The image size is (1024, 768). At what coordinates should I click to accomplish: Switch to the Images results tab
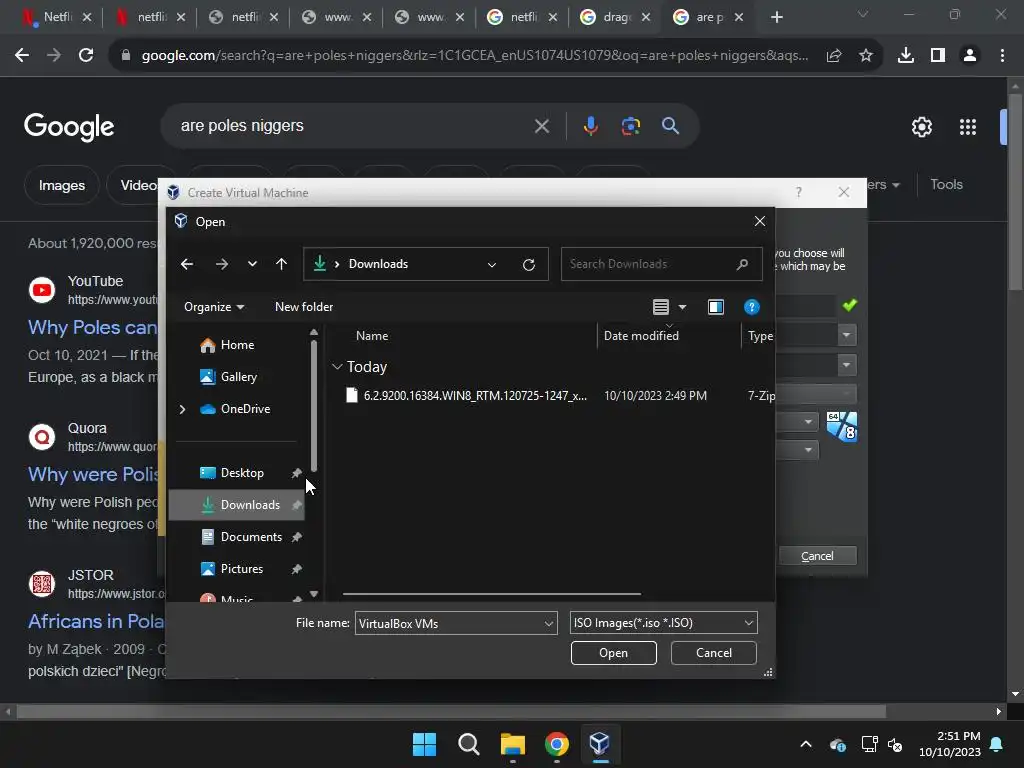[61, 185]
